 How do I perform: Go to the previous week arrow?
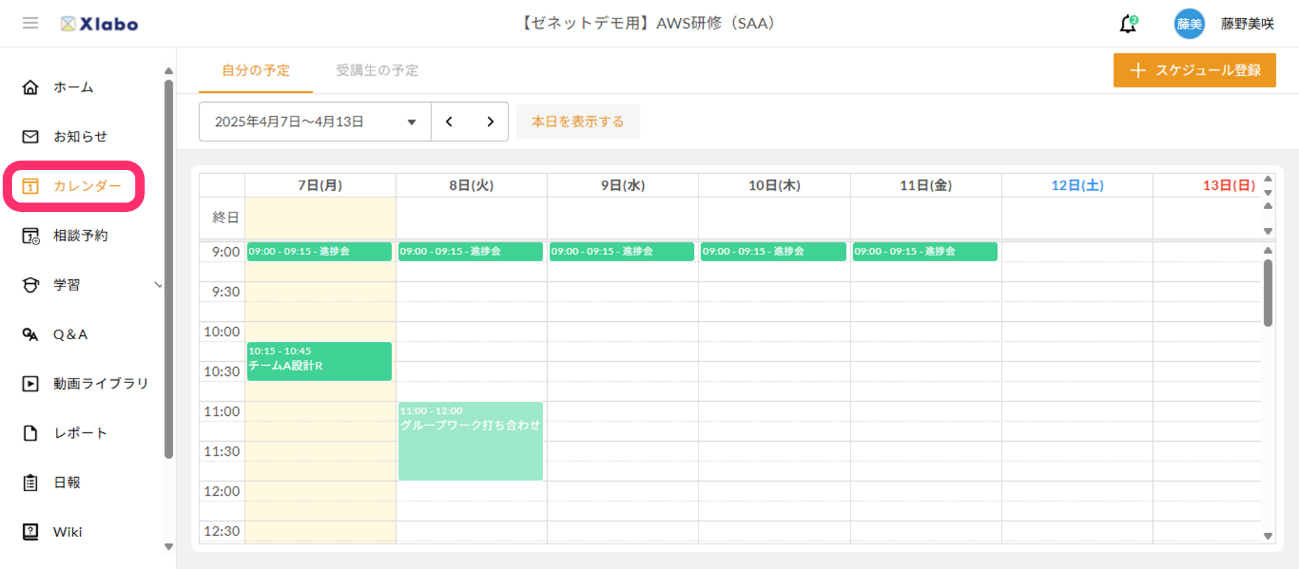(450, 122)
